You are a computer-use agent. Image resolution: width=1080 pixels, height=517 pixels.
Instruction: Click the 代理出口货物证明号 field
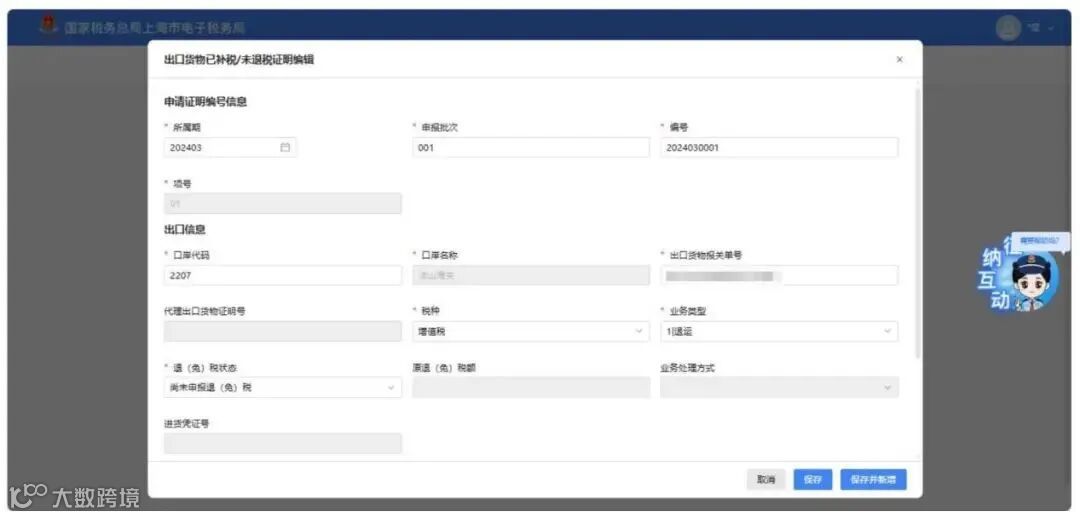[282, 332]
